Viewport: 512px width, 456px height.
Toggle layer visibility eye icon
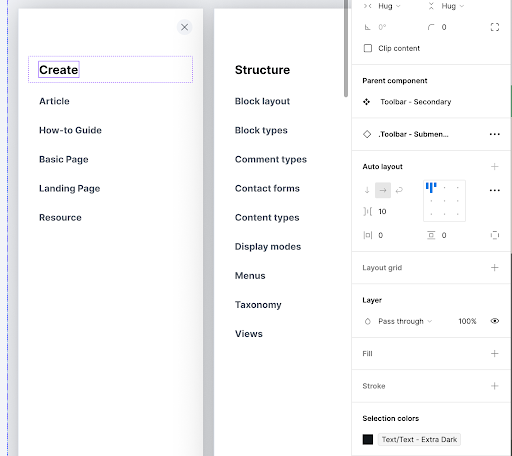[x=495, y=321]
